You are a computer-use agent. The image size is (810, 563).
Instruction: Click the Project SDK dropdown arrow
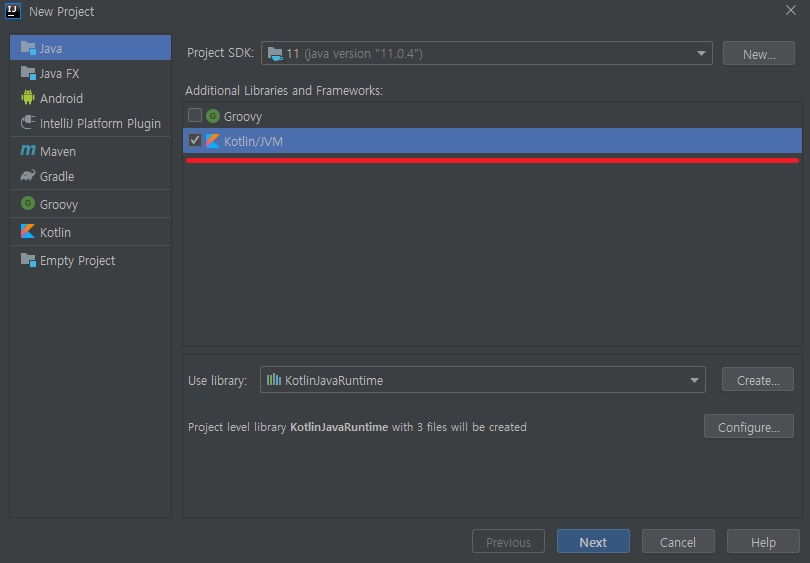pyautogui.click(x=701, y=53)
